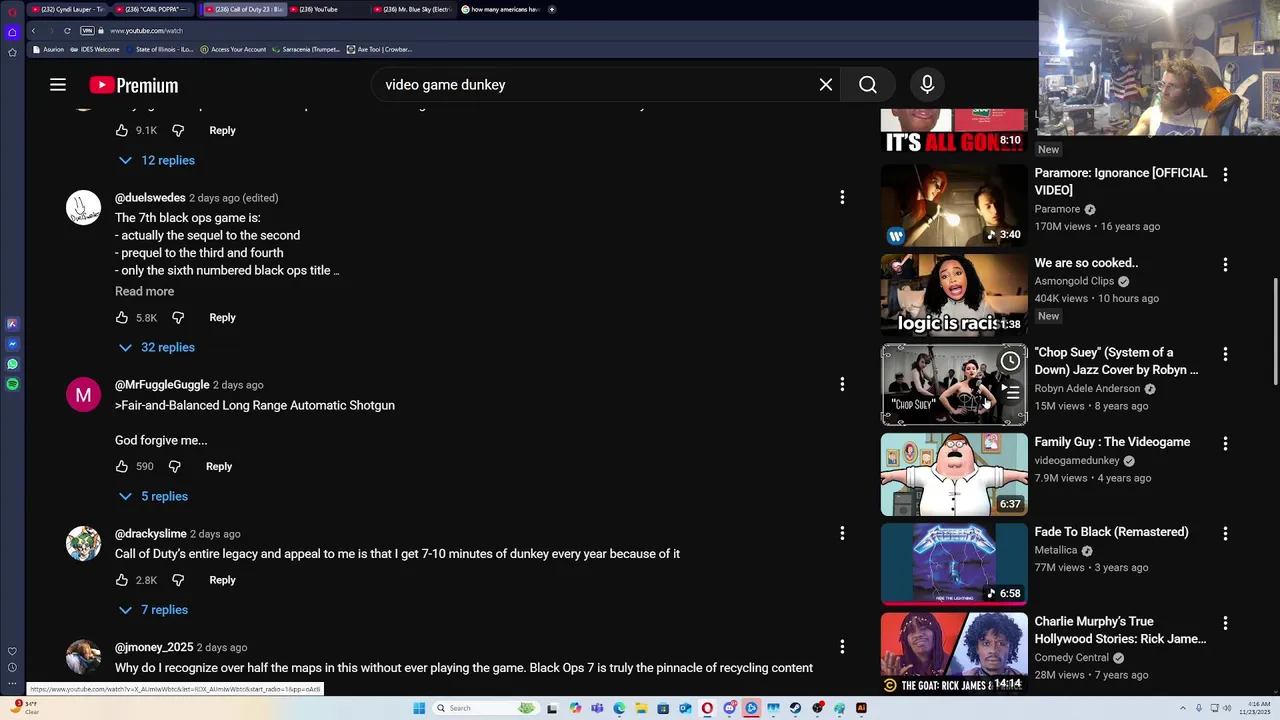The height and width of the screenshot is (720, 1280).
Task: Dislike the @drackyslime comment
Action: 178,580
